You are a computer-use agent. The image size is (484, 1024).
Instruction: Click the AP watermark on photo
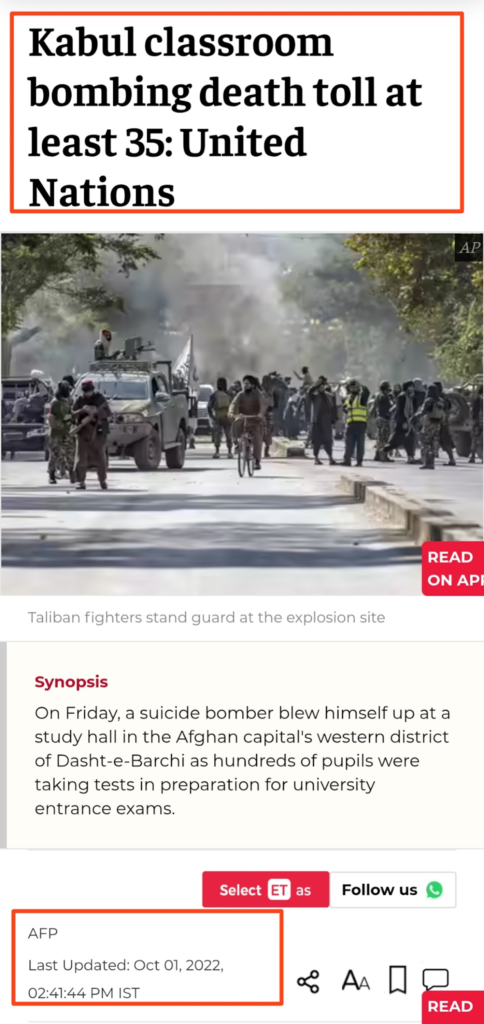pyautogui.click(x=469, y=248)
